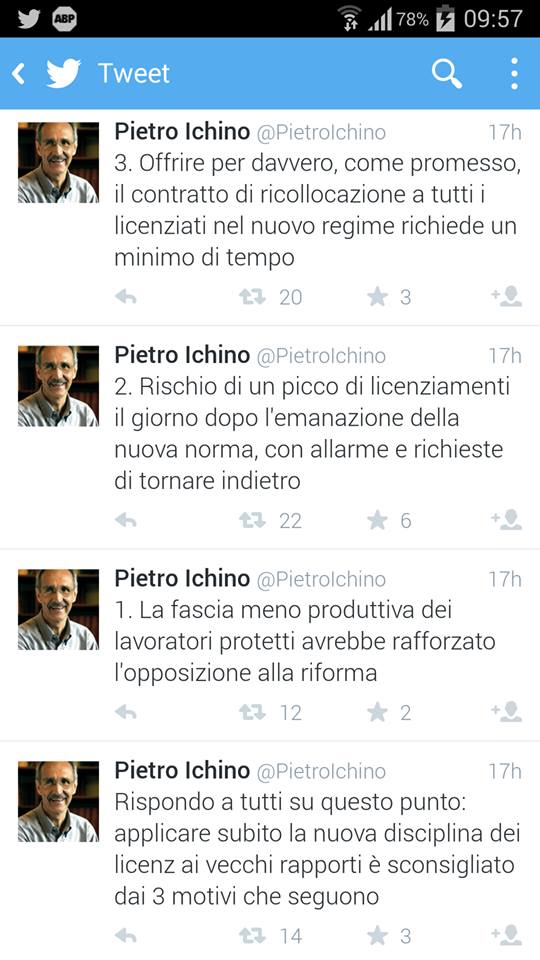
Task: Open the Twitter bird logo in header
Action: [x=64, y=73]
